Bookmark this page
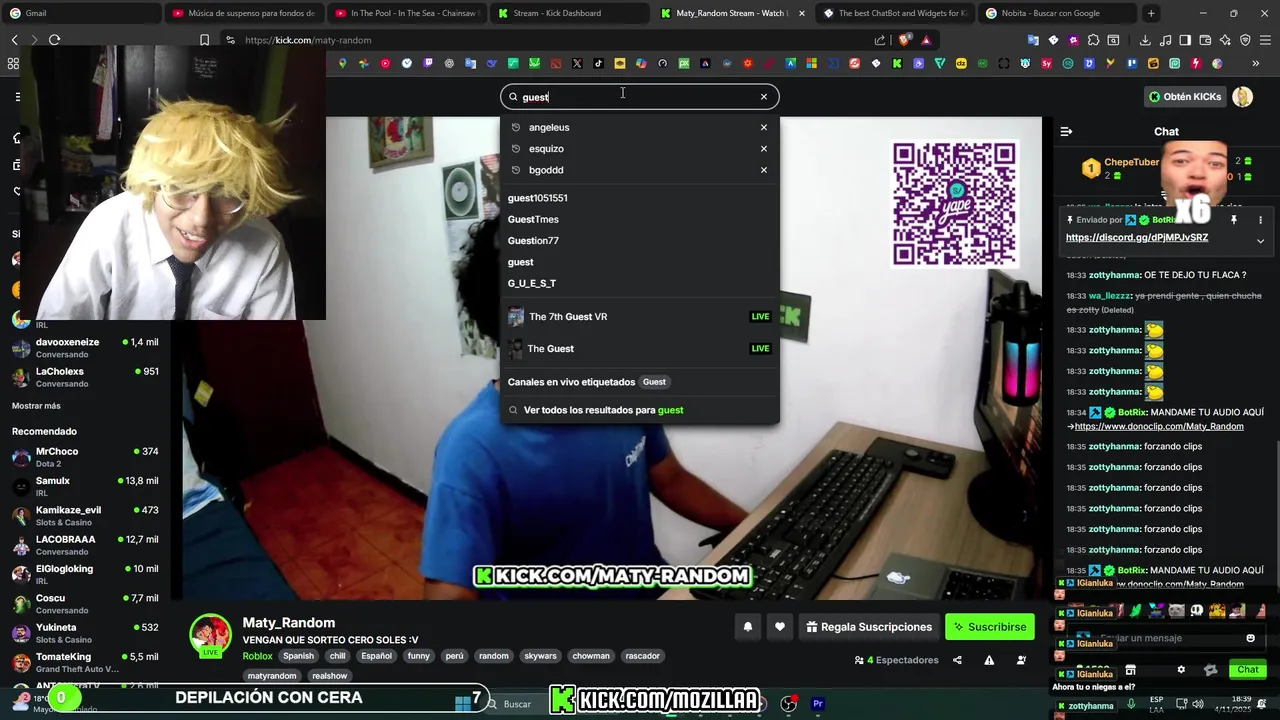Viewport: 1280px width, 720px height. point(204,40)
